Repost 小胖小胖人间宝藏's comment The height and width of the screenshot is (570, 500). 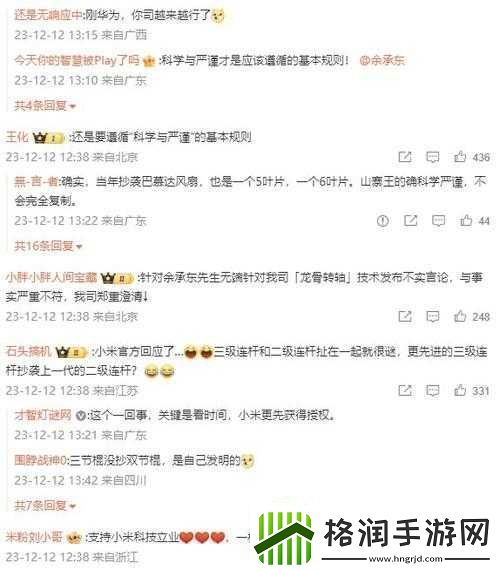click(x=405, y=316)
